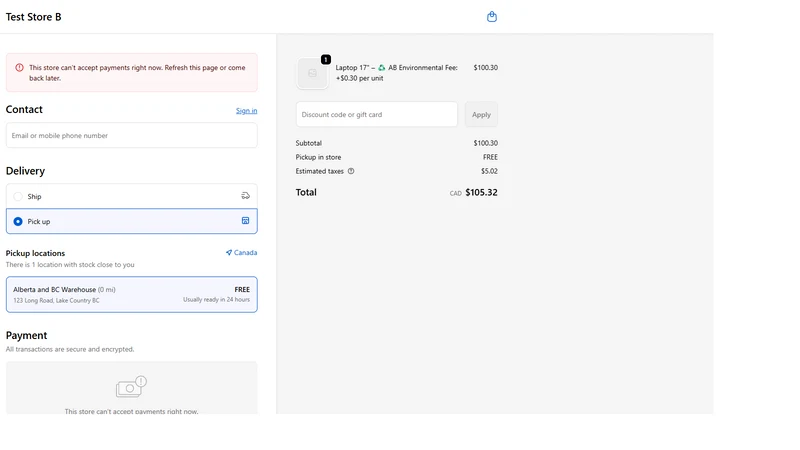Click the Contact heading
Image resolution: width=800 pixels, height=450 pixels.
(x=24, y=110)
